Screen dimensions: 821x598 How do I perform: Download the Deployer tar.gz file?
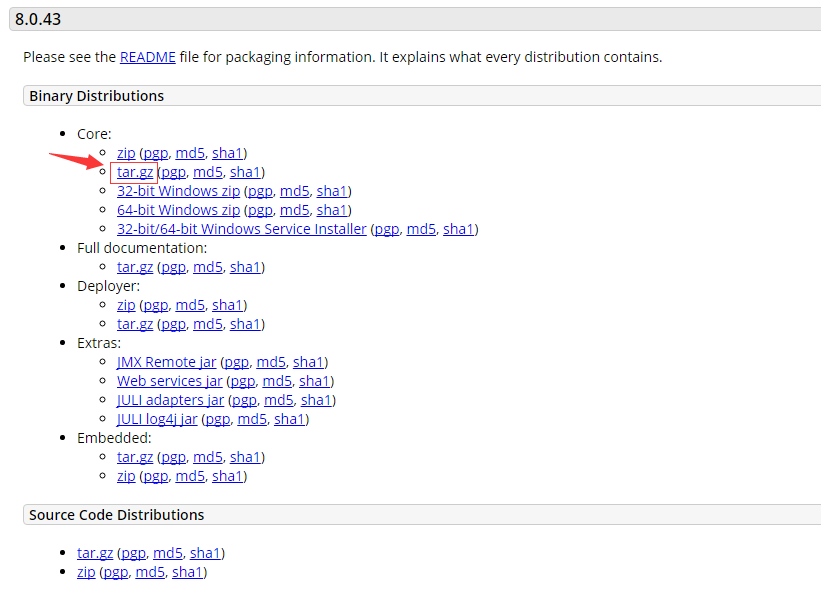[135, 324]
